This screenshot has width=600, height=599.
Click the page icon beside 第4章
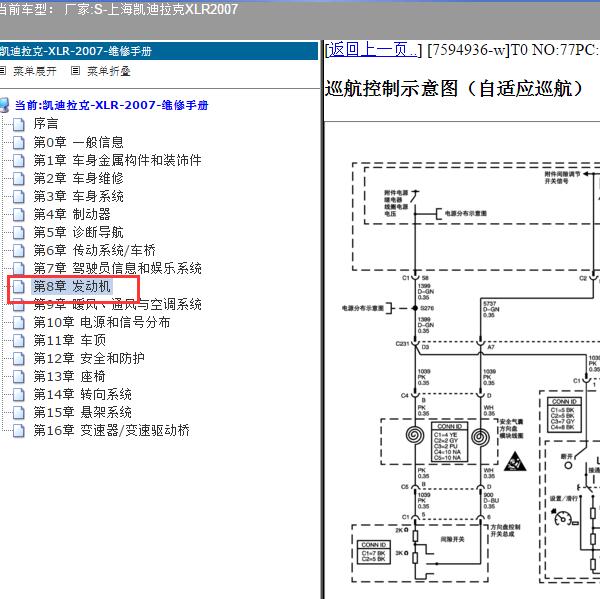click(18, 214)
